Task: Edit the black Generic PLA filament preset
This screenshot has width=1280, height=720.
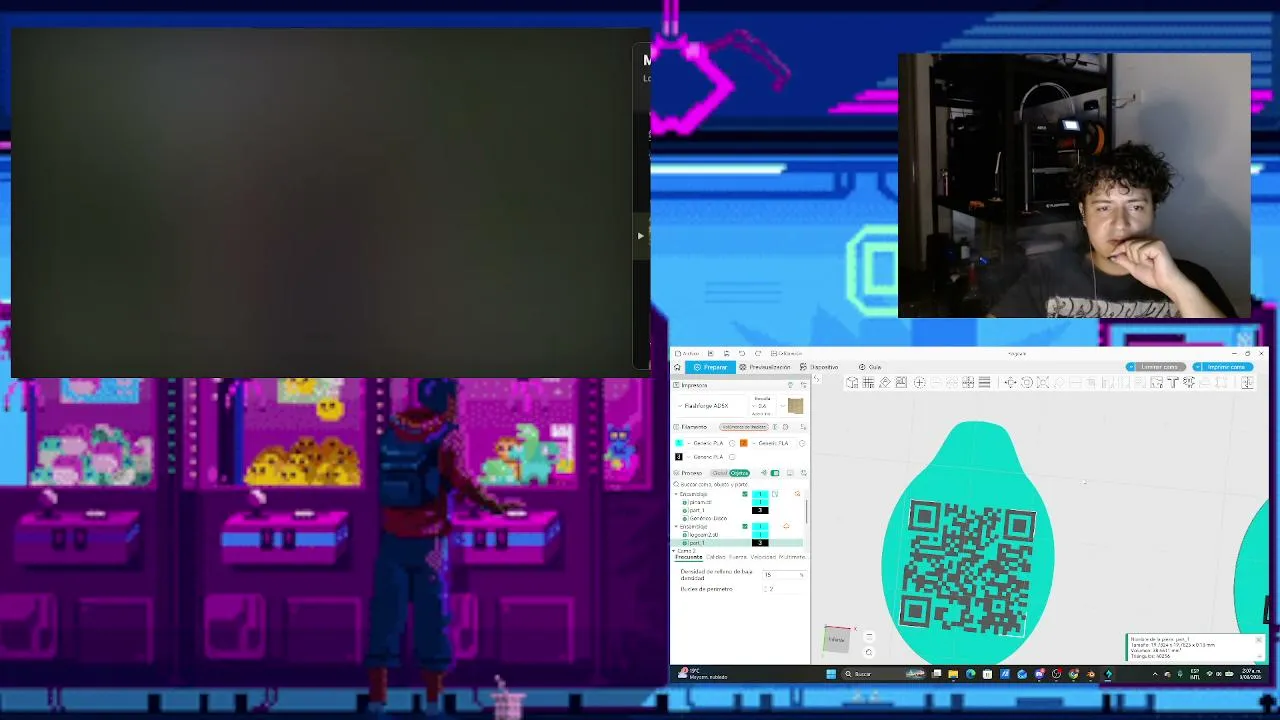Action: 731,457
